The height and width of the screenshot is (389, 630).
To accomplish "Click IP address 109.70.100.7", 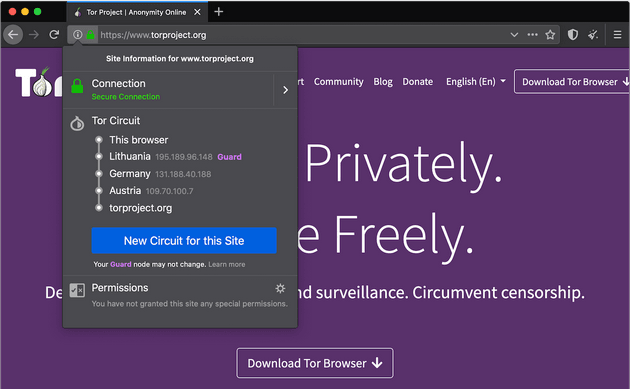I will click(169, 191).
